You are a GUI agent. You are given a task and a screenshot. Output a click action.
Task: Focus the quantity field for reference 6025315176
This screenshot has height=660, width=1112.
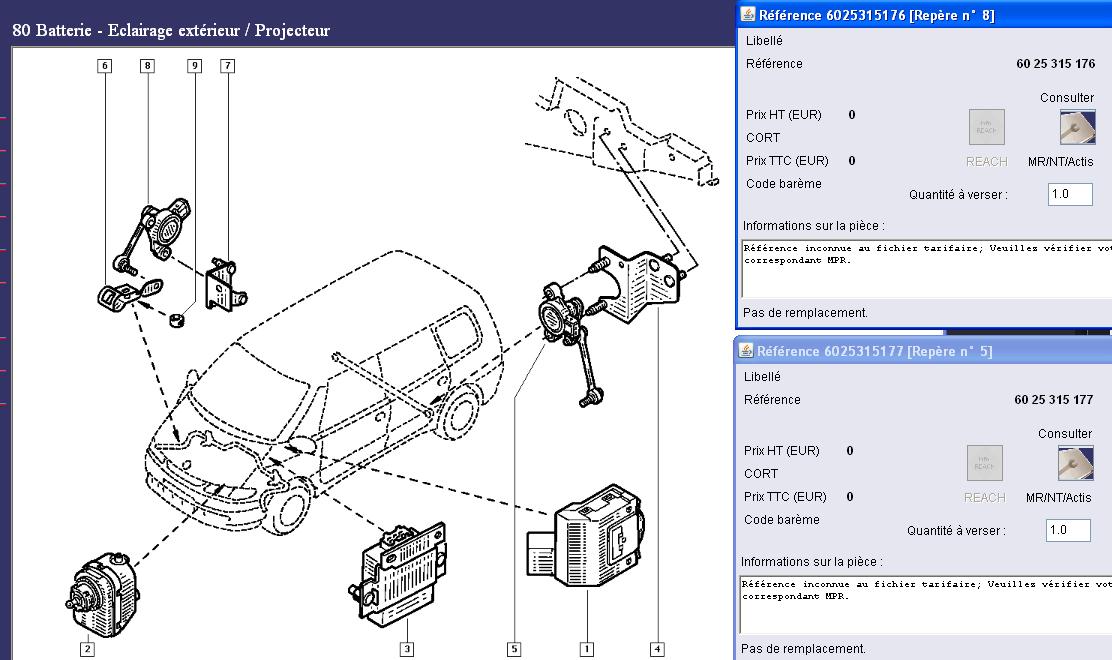pos(1069,194)
